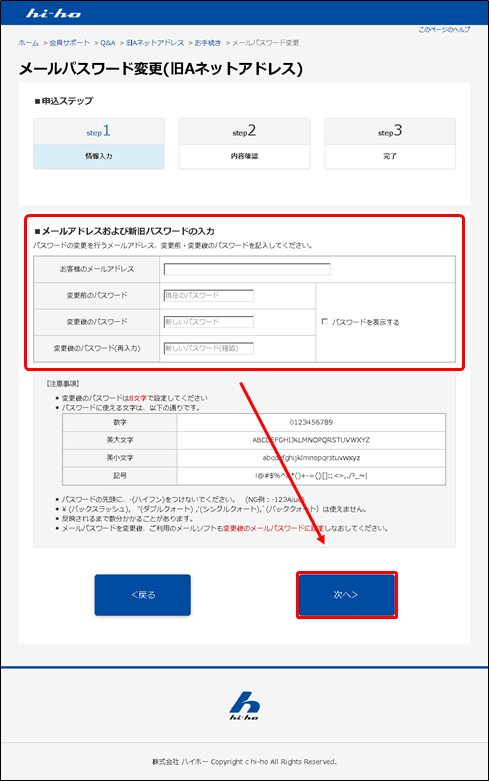Focus the 現在のパスワード field

click(209, 295)
